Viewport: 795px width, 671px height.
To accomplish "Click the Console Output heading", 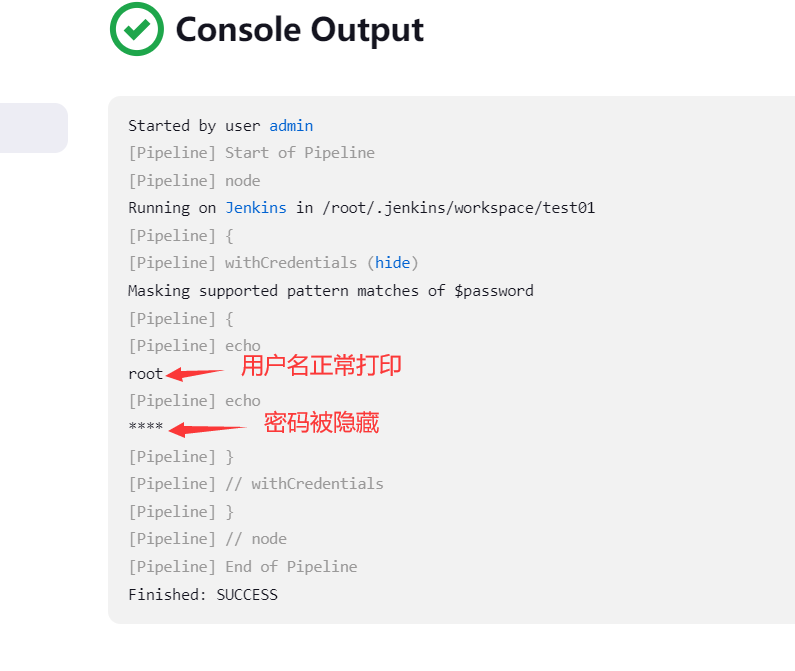I will pyautogui.click(x=299, y=30).
